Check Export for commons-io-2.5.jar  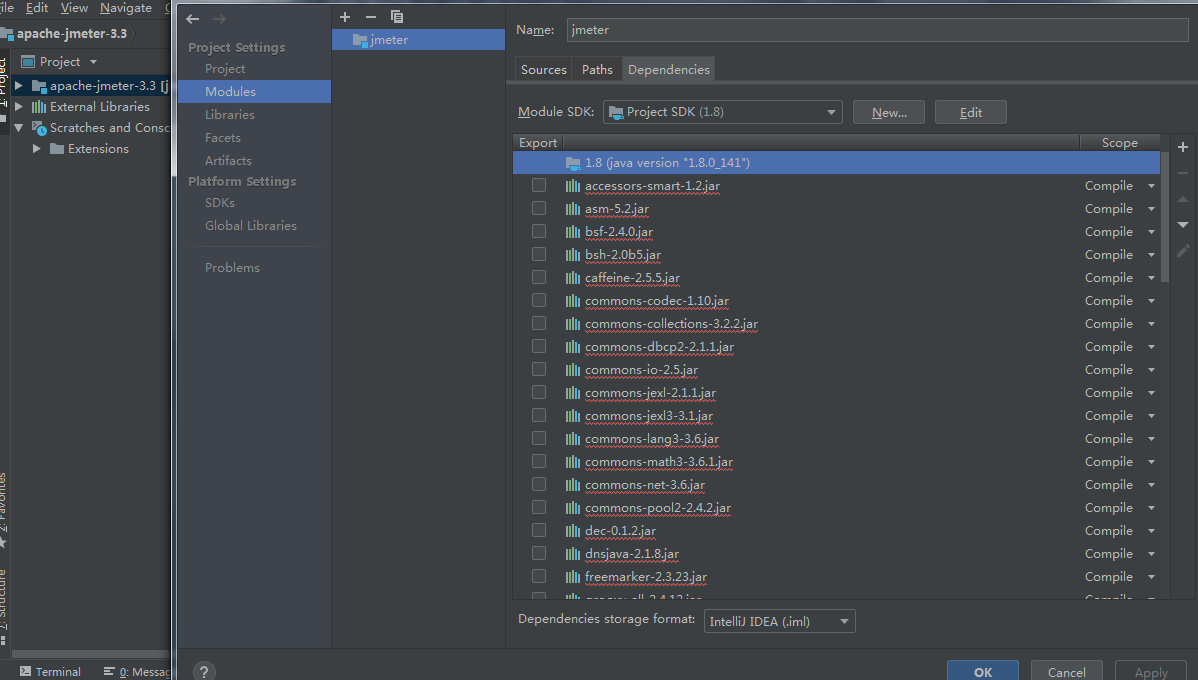pyautogui.click(x=539, y=369)
